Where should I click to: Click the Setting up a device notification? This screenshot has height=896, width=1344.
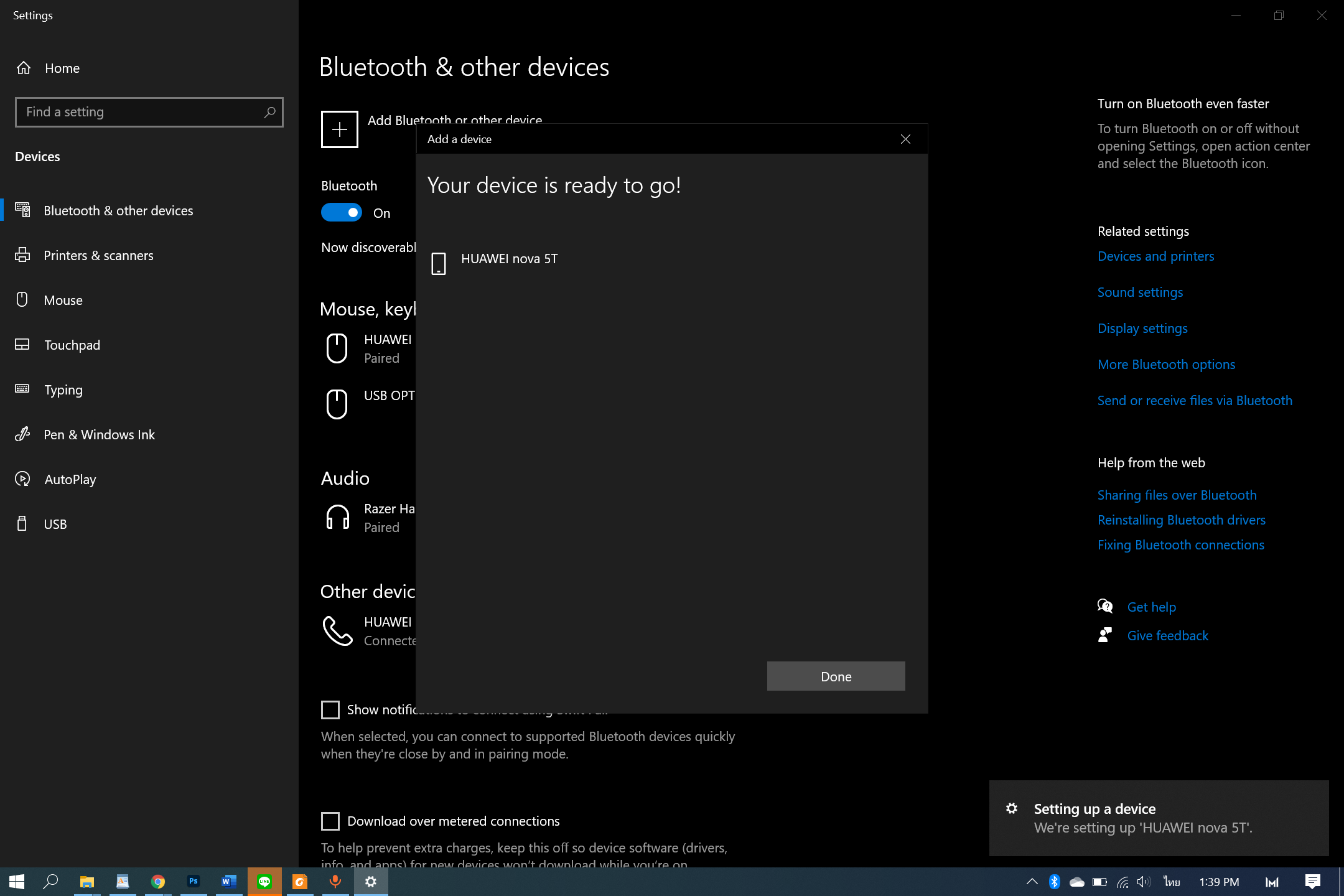(1159, 818)
